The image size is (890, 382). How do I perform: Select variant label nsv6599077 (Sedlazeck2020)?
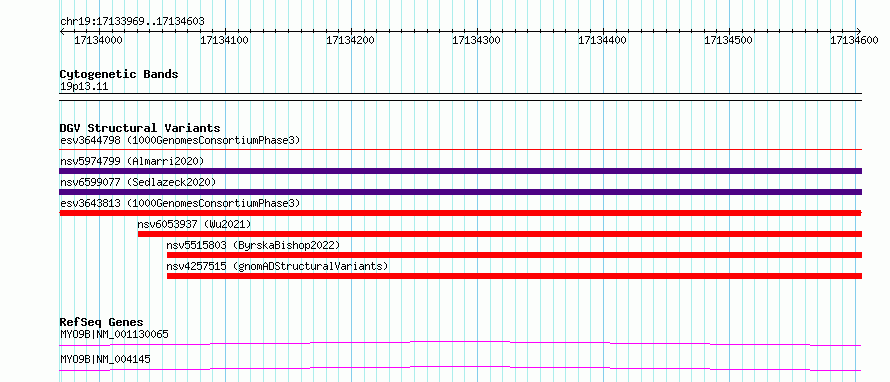pos(138,182)
